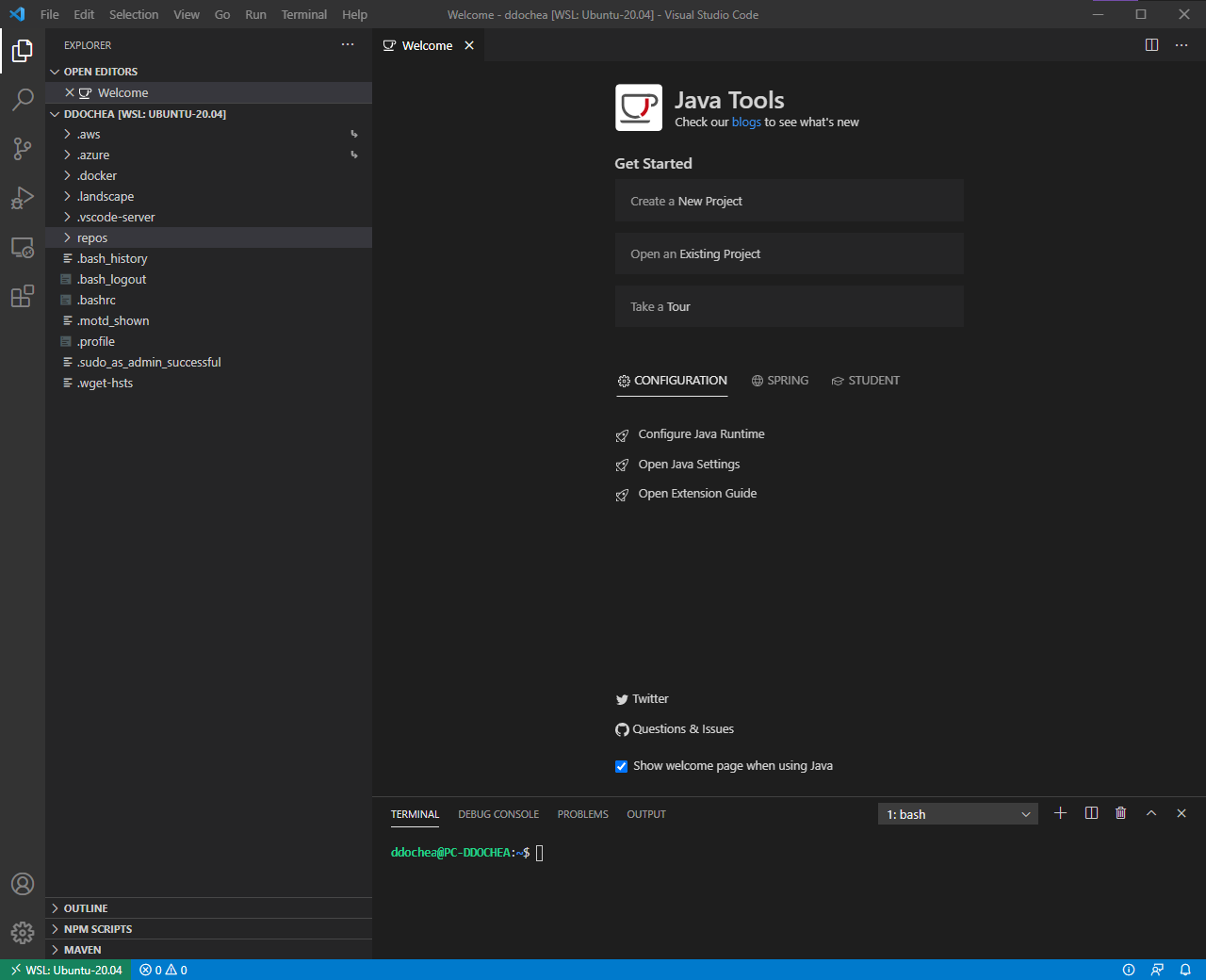
Task: Expand the Maven section
Action: 208,950
